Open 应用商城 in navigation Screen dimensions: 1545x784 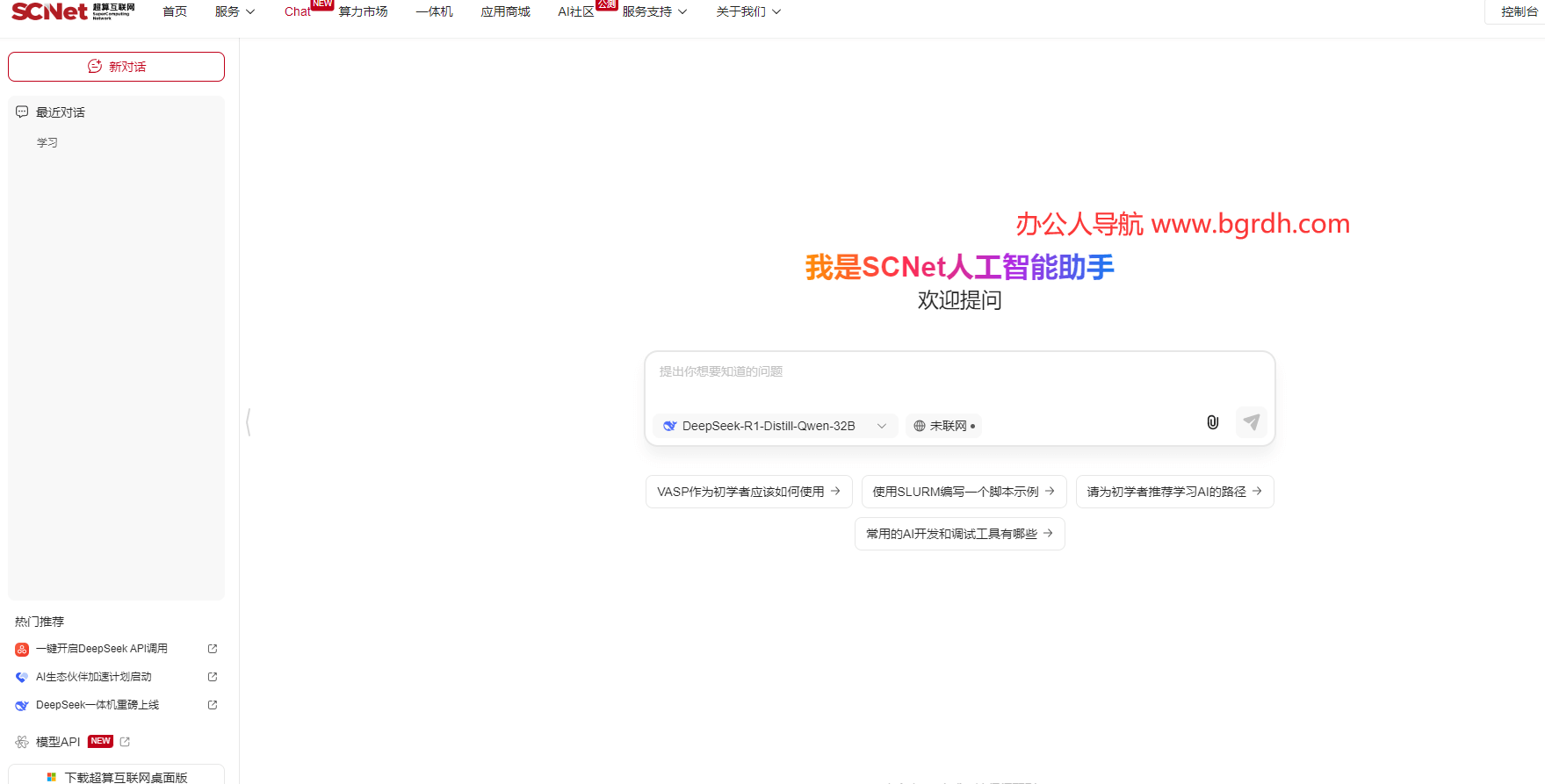(x=505, y=11)
